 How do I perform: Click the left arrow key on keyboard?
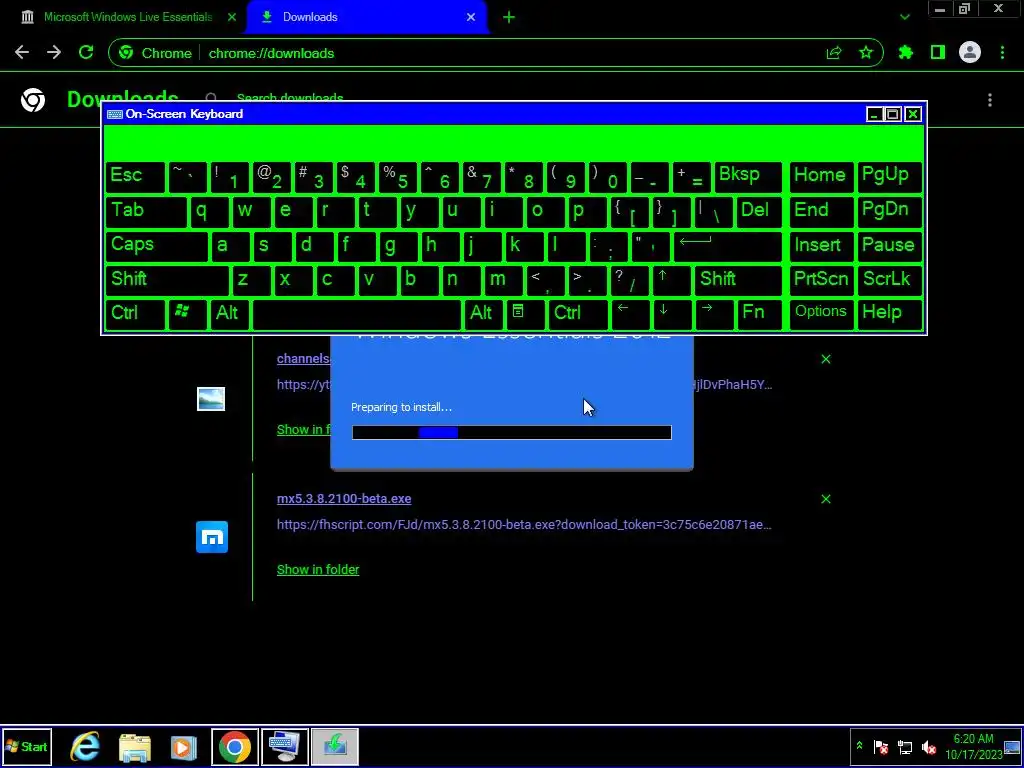point(630,315)
